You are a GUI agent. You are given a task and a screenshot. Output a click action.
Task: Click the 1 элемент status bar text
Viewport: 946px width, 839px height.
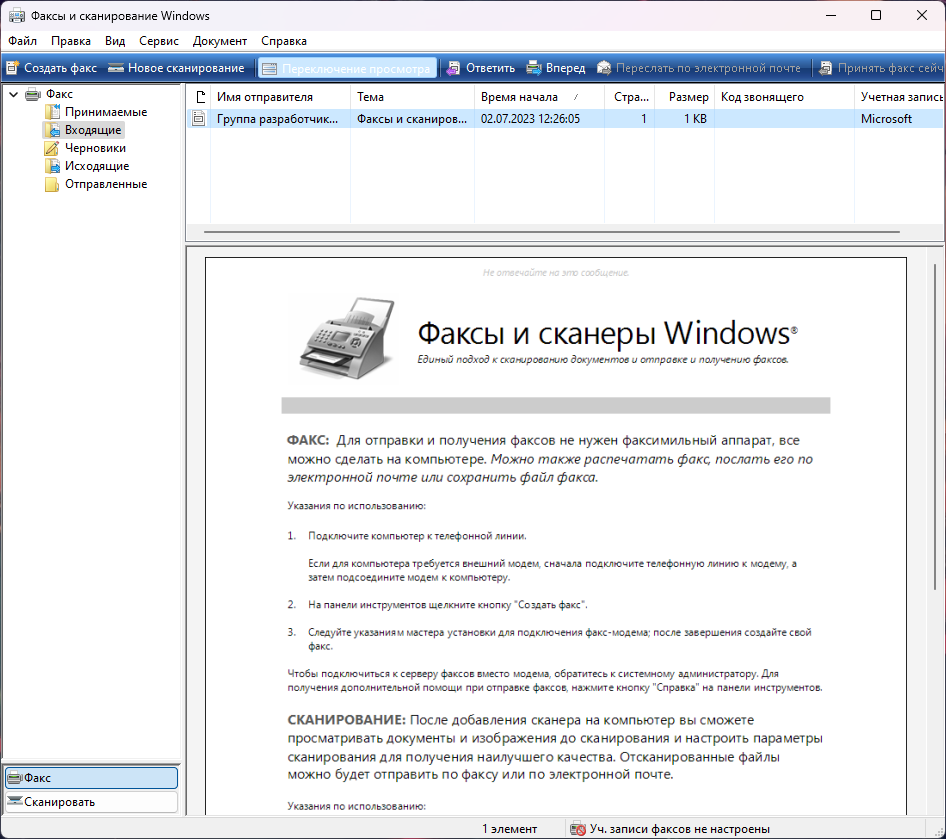[509, 829]
